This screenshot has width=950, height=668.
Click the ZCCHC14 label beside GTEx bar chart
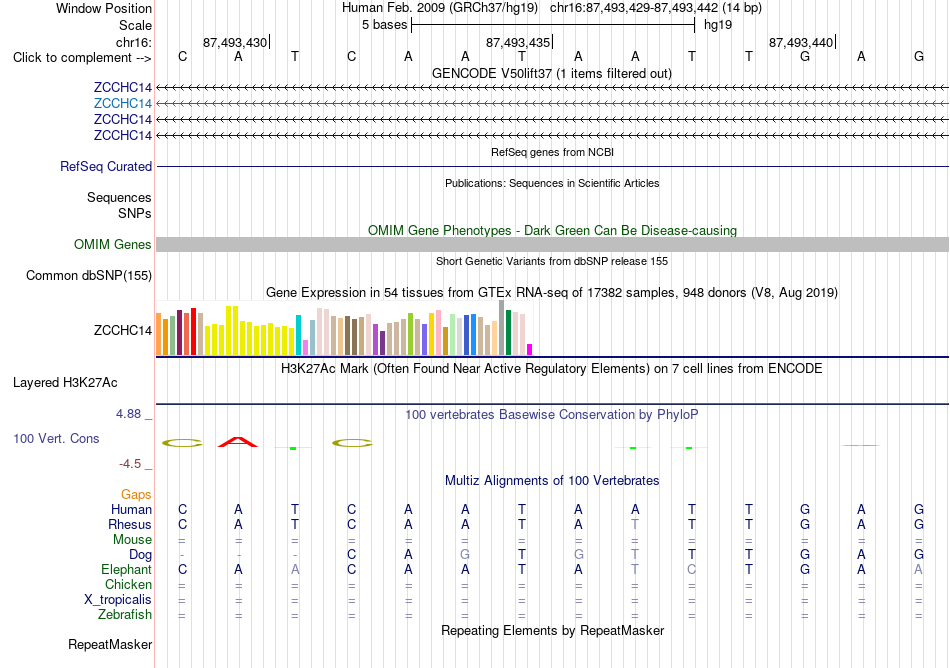point(123,331)
